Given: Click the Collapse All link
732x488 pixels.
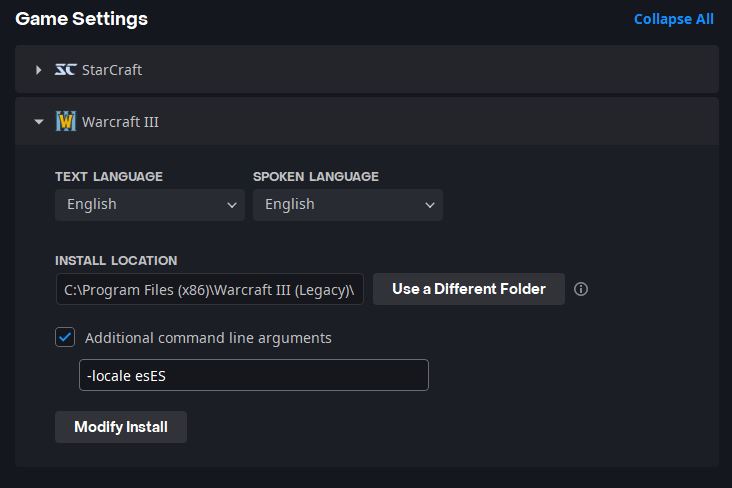Looking at the screenshot, I should click(674, 19).
